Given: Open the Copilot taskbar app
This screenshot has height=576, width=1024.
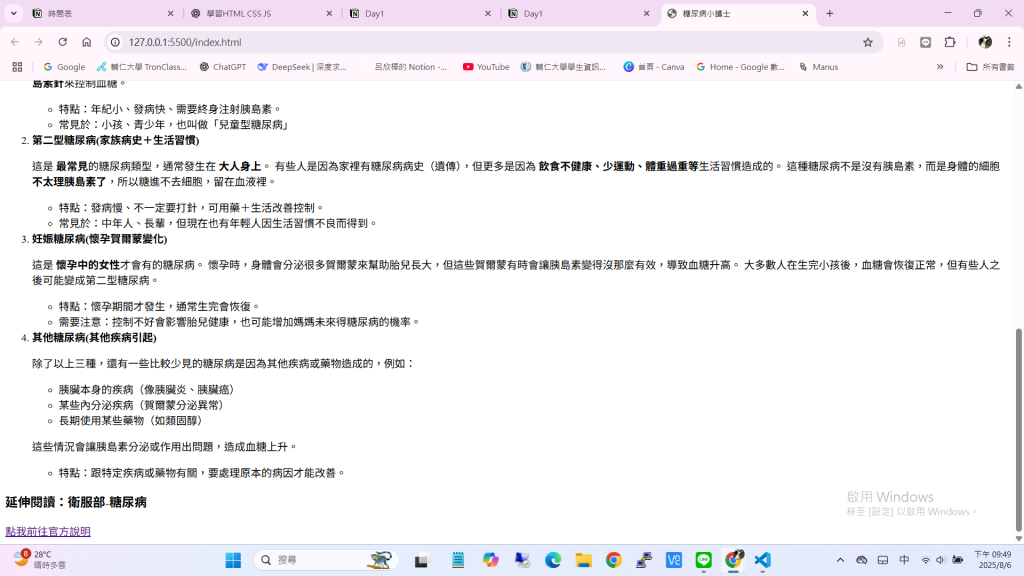Looking at the screenshot, I should pyautogui.click(x=490, y=560).
